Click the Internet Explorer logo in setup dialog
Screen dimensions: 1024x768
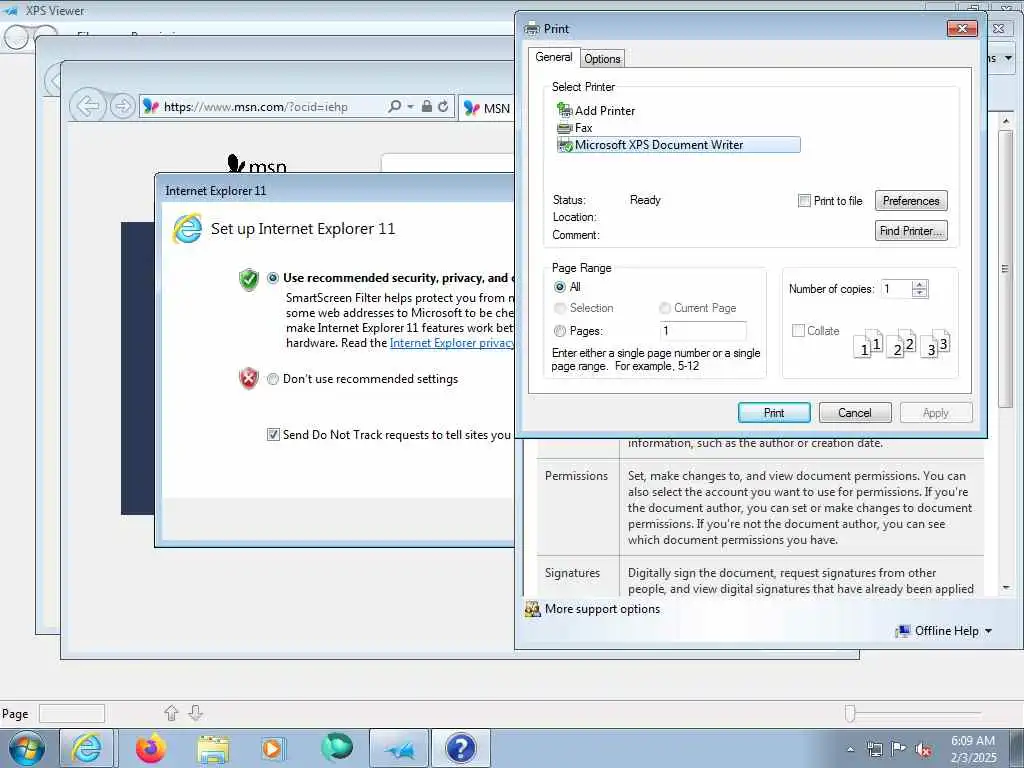187,229
